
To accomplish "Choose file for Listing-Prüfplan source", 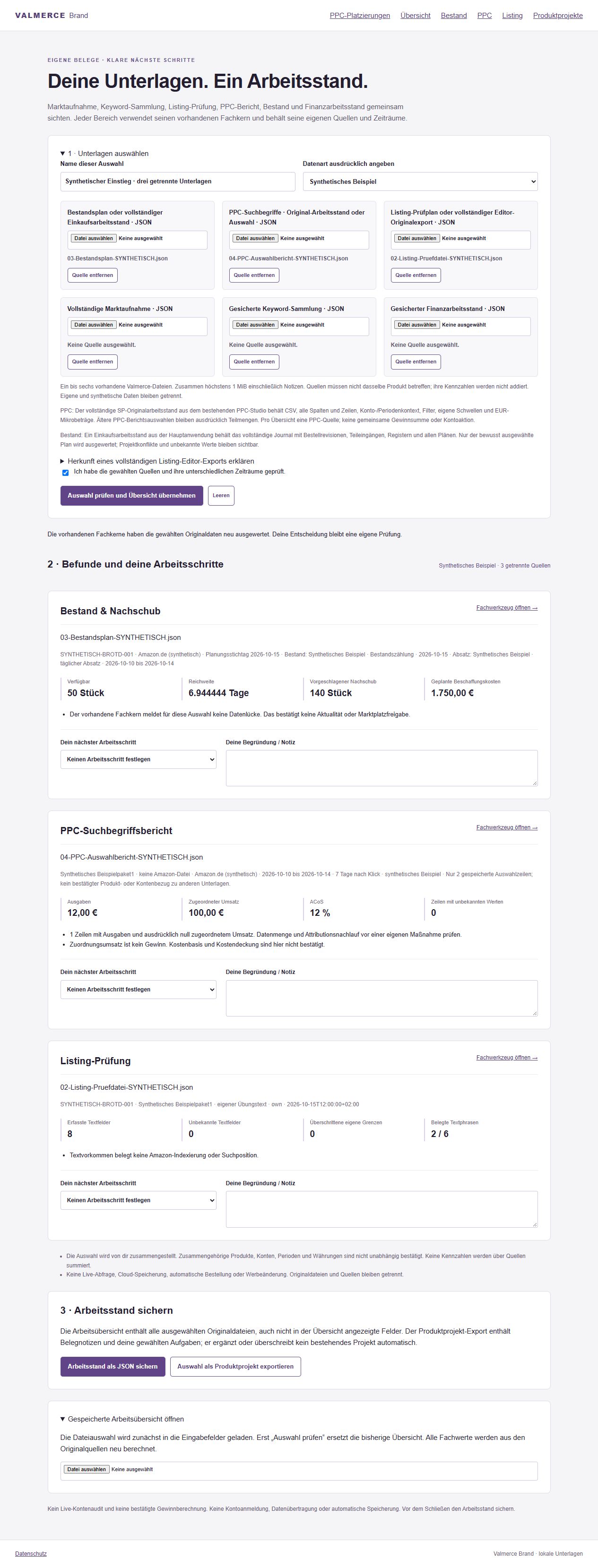I will 416,239.
